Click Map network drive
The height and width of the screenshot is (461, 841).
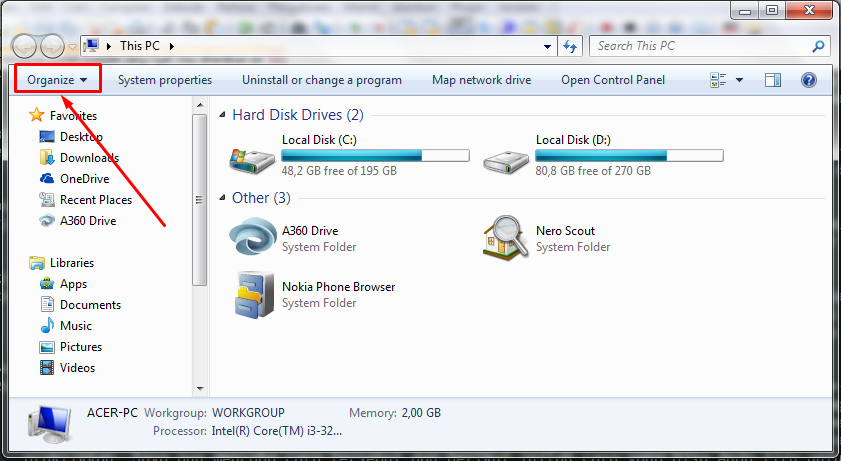coord(481,80)
